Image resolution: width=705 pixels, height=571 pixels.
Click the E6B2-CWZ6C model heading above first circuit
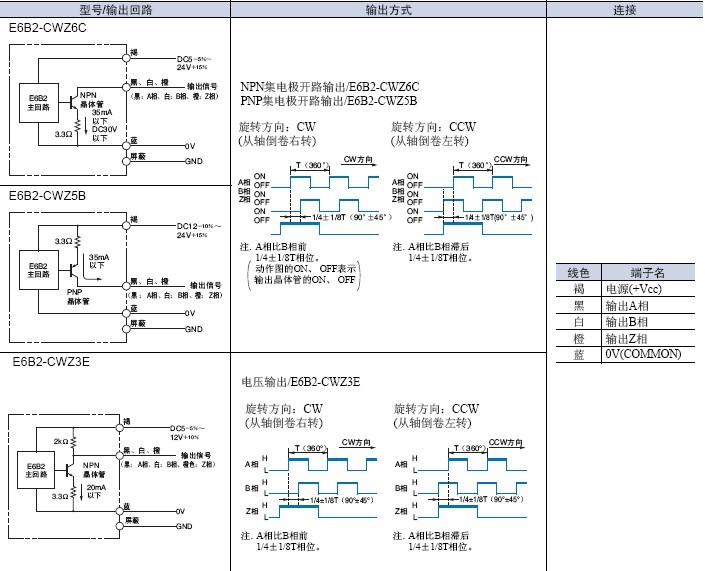pyautogui.click(x=48, y=28)
